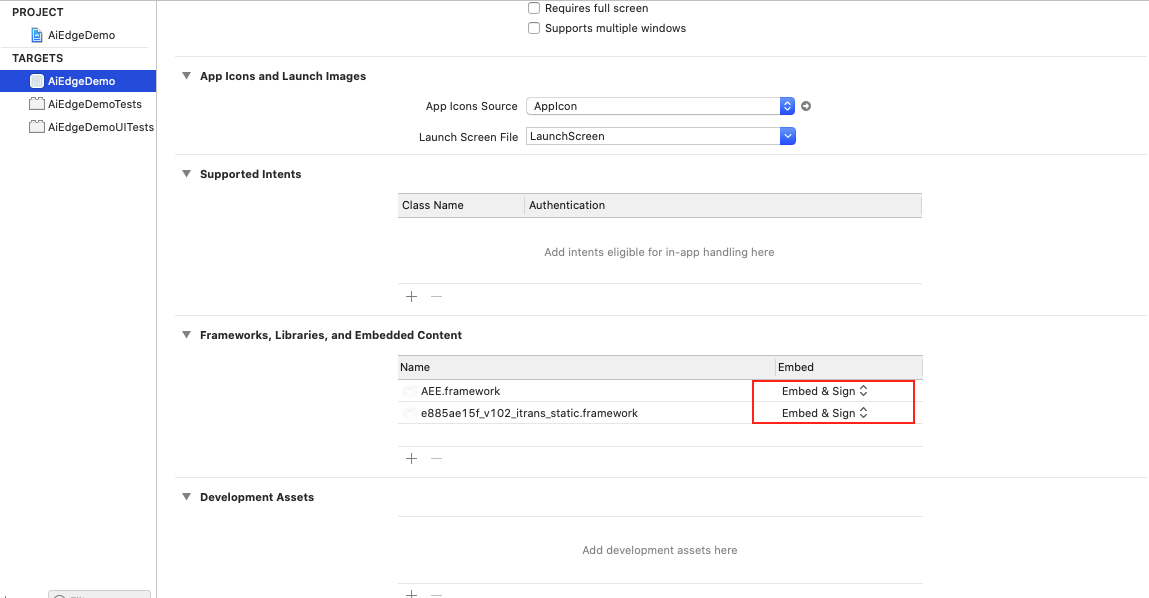Click minus icon to remove selected framework
This screenshot has width=1149, height=598.
point(436,458)
